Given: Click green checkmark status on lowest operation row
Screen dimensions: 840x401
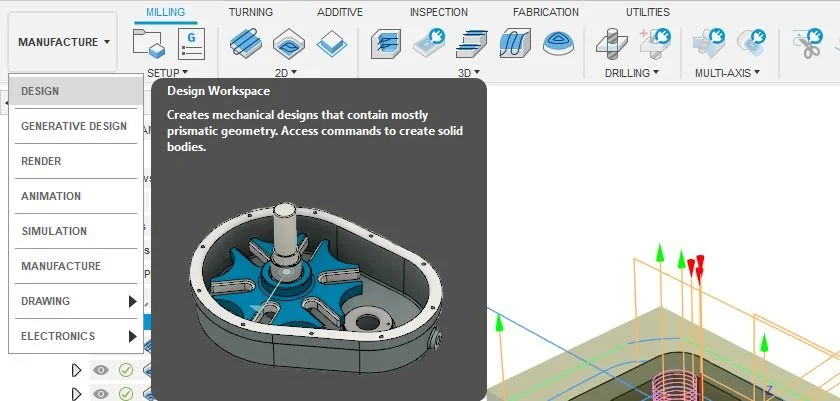Looking at the screenshot, I should 126,394.
